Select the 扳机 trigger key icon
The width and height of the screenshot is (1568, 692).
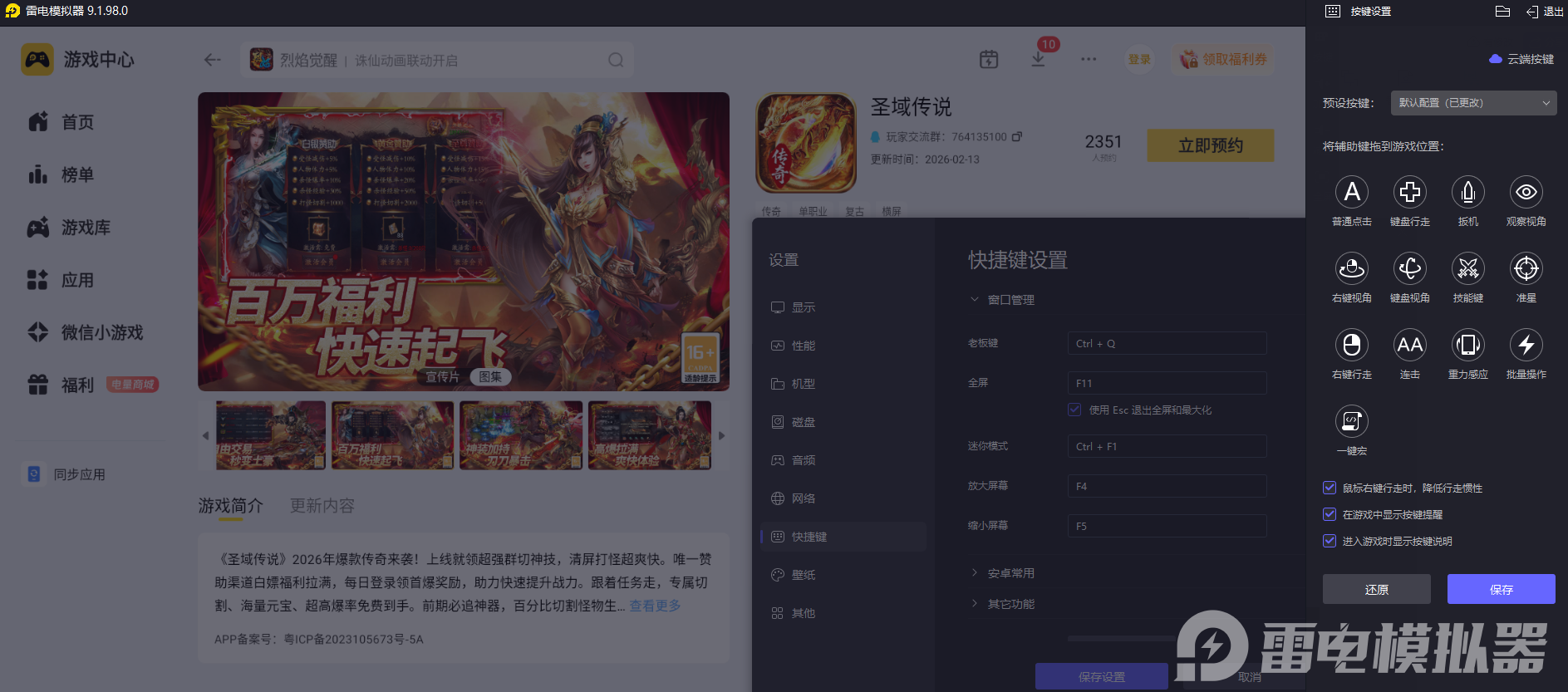[1468, 192]
